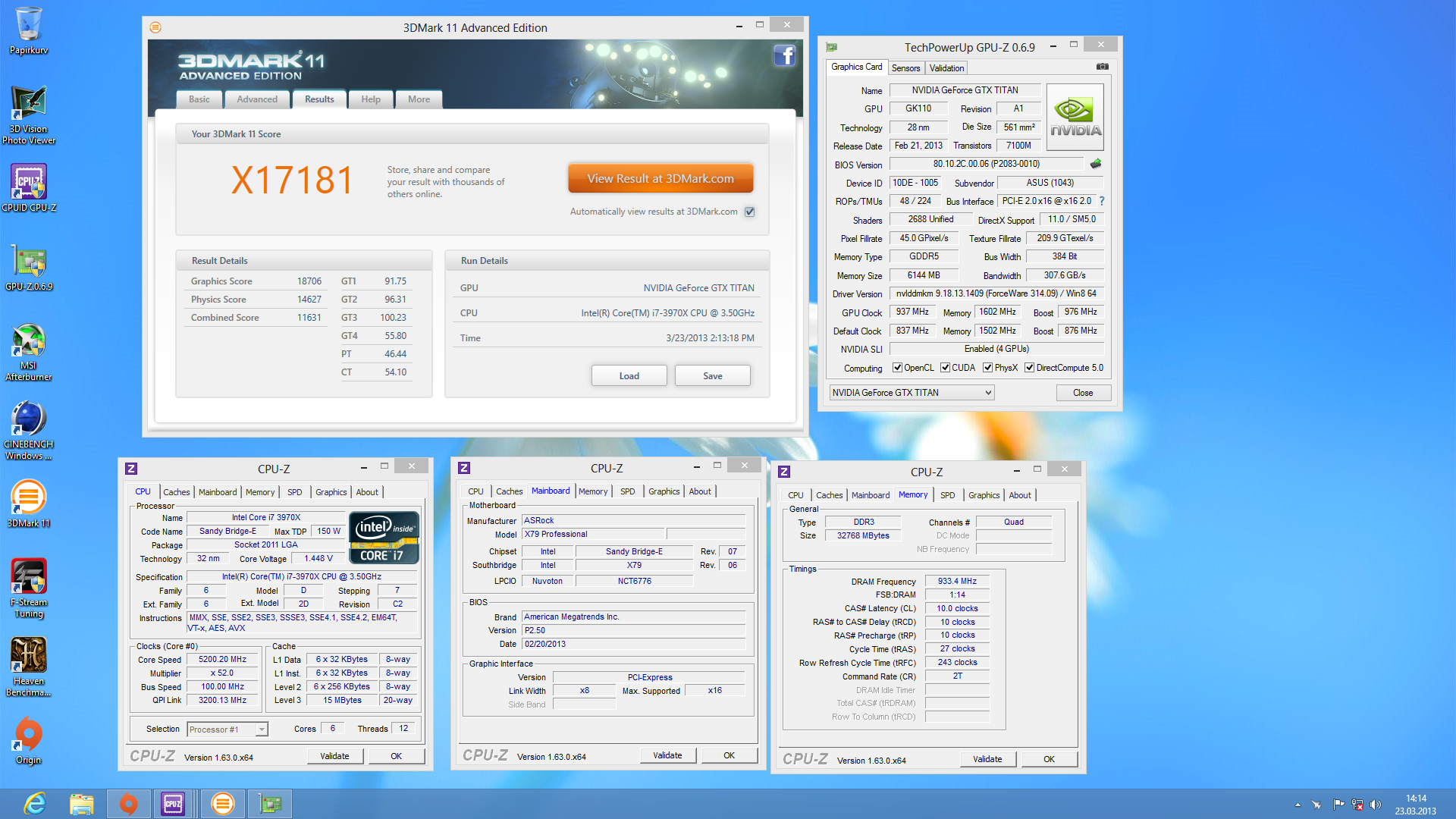Switch to 3DMark taskbar icon

(x=222, y=803)
